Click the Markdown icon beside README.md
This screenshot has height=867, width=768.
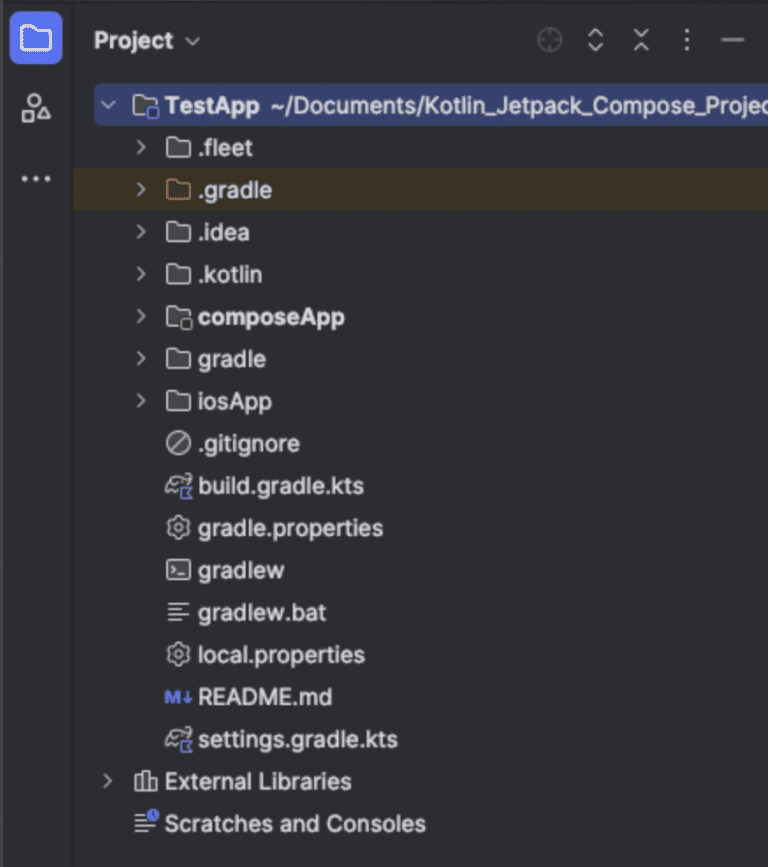177,696
